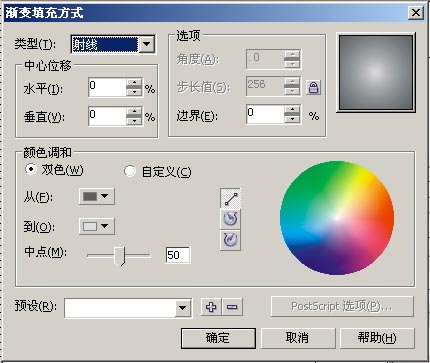Increase 边界 value with up arrow

click(292, 110)
